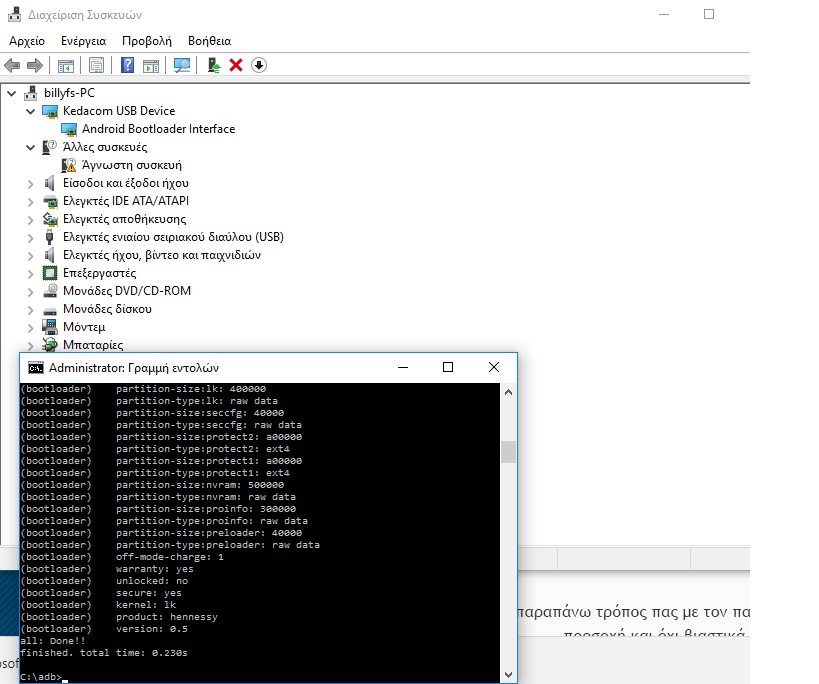The height and width of the screenshot is (684, 819).
Task: Scan for hardware changes using the monitor icon
Action: click(x=181, y=65)
